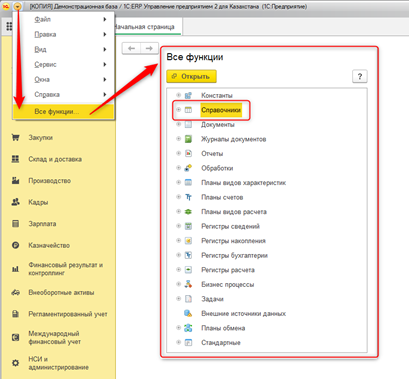The height and width of the screenshot is (379, 409).
Task: Open the Кадры people icon
Action: (15, 202)
